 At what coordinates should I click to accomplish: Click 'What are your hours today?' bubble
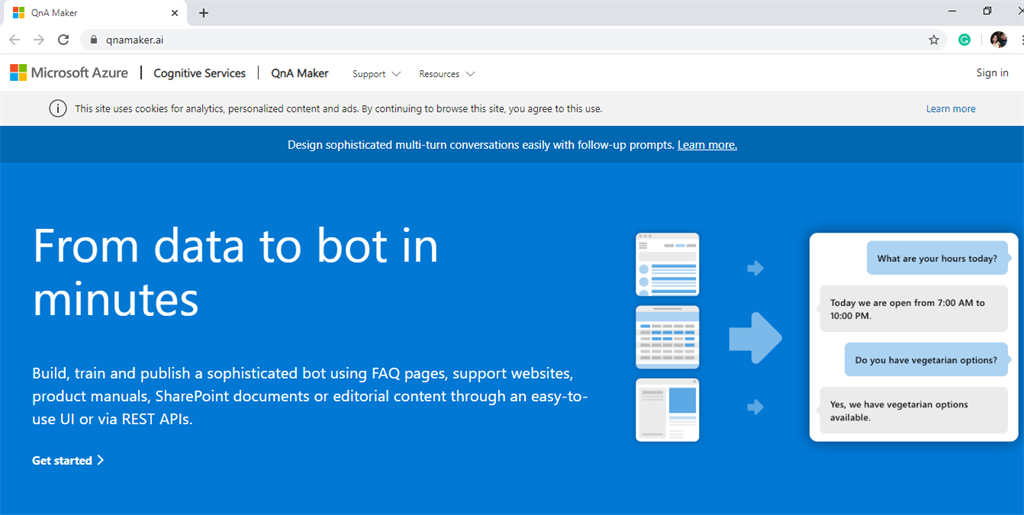[937, 258]
